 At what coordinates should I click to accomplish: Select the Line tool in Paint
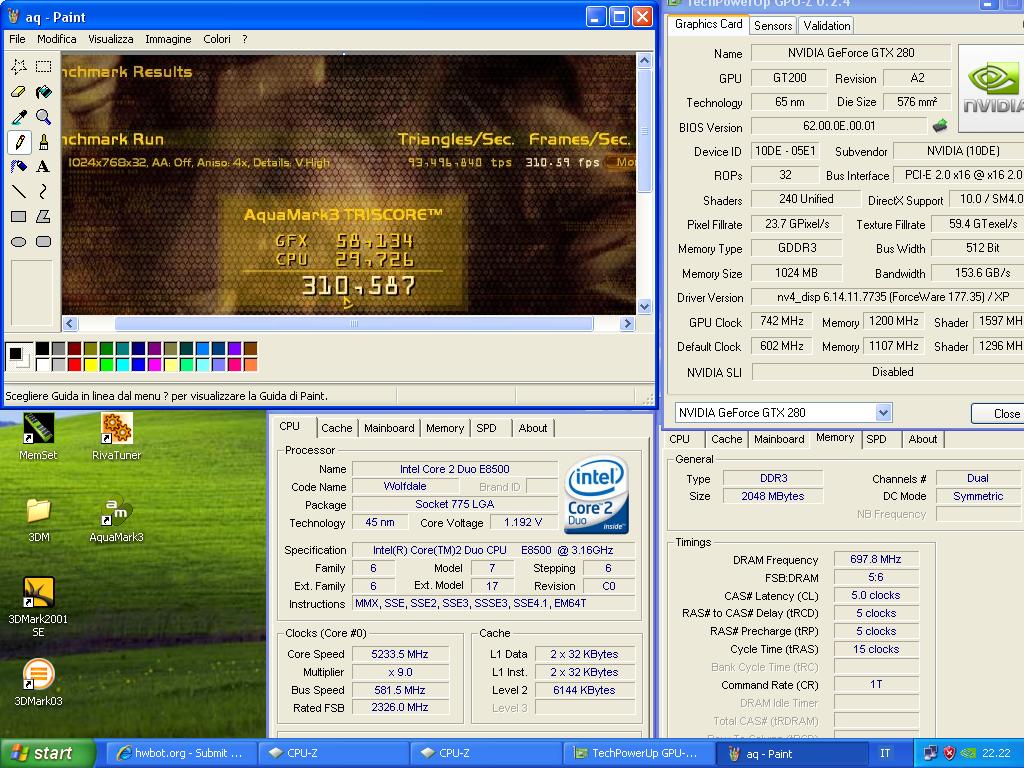[19, 191]
